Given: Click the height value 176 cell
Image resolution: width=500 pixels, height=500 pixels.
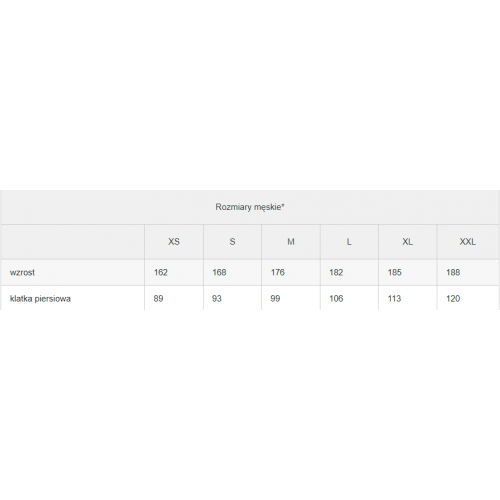Looking at the screenshot, I should click(291, 273).
